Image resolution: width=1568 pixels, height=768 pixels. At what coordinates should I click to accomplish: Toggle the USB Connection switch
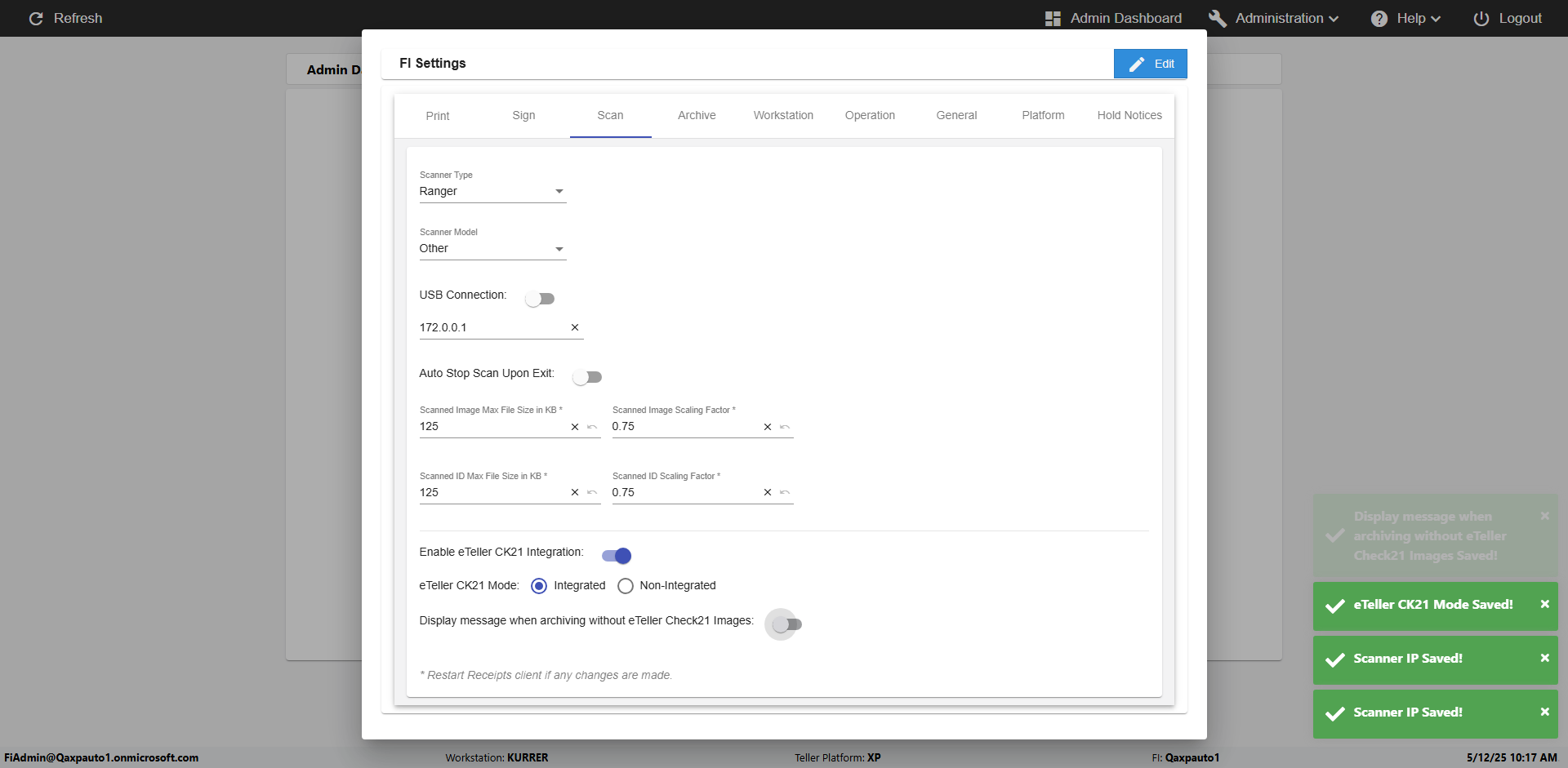(x=540, y=299)
